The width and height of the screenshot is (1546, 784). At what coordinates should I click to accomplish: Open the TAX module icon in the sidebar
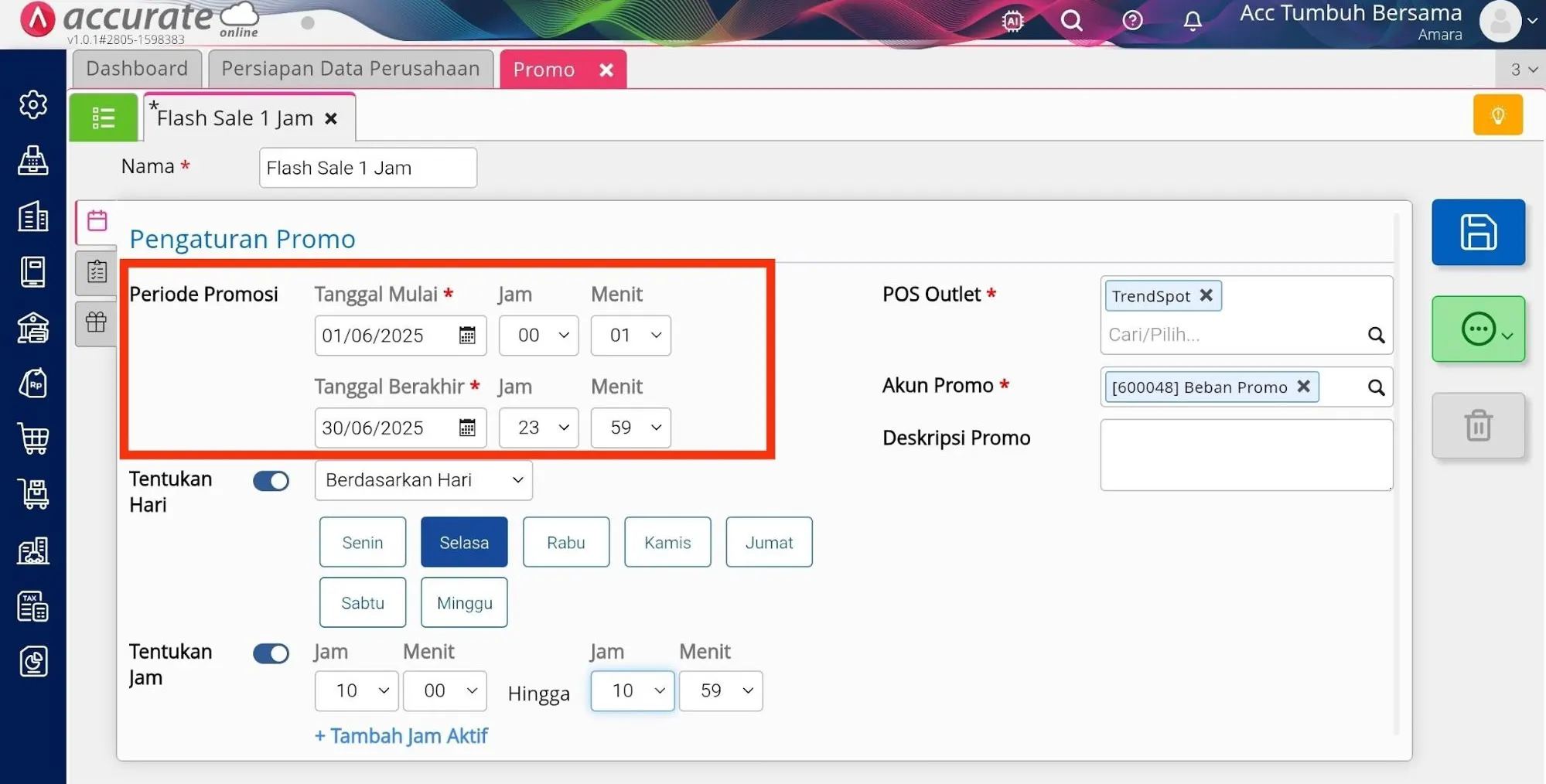33,607
